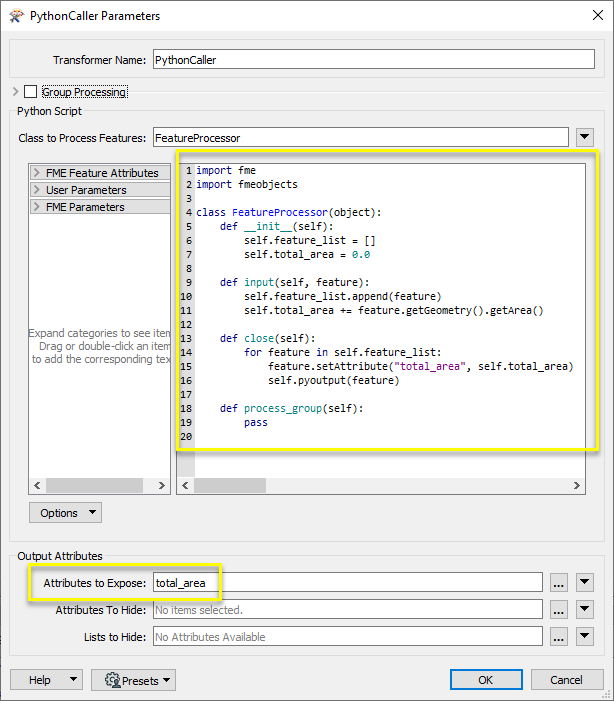This screenshot has height=701, width=614.
Task: Expand FME Parameters category
Action: click(x=100, y=207)
